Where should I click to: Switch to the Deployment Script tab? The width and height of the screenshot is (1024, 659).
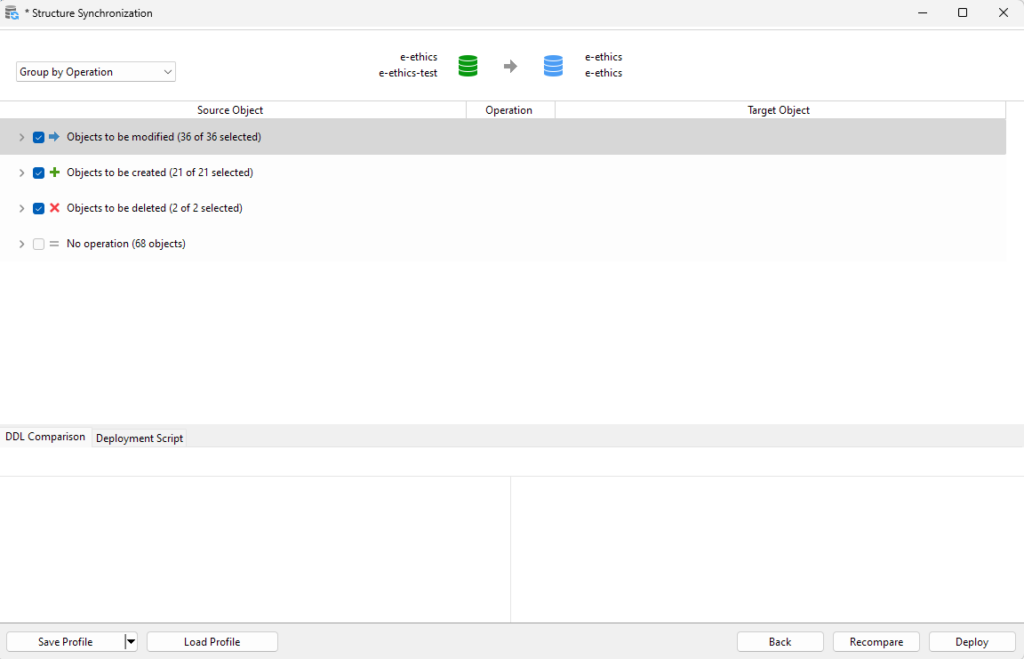pyautogui.click(x=139, y=438)
